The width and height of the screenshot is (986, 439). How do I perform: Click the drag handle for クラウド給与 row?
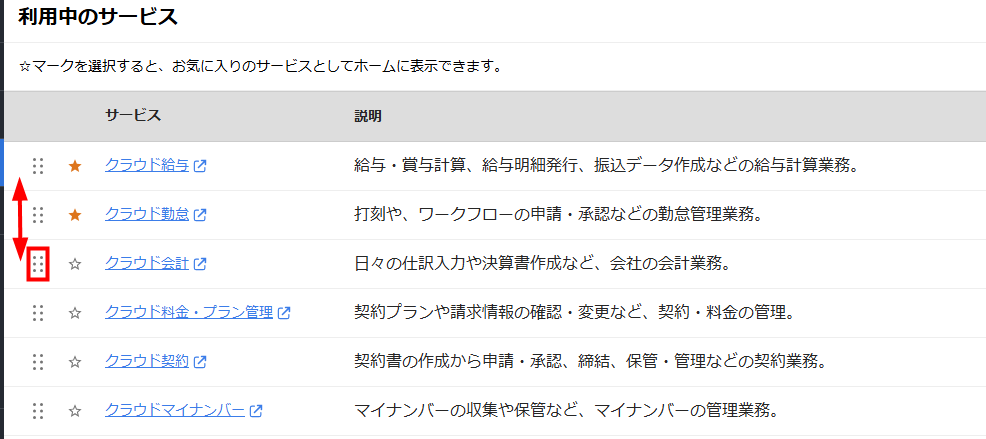[38, 166]
